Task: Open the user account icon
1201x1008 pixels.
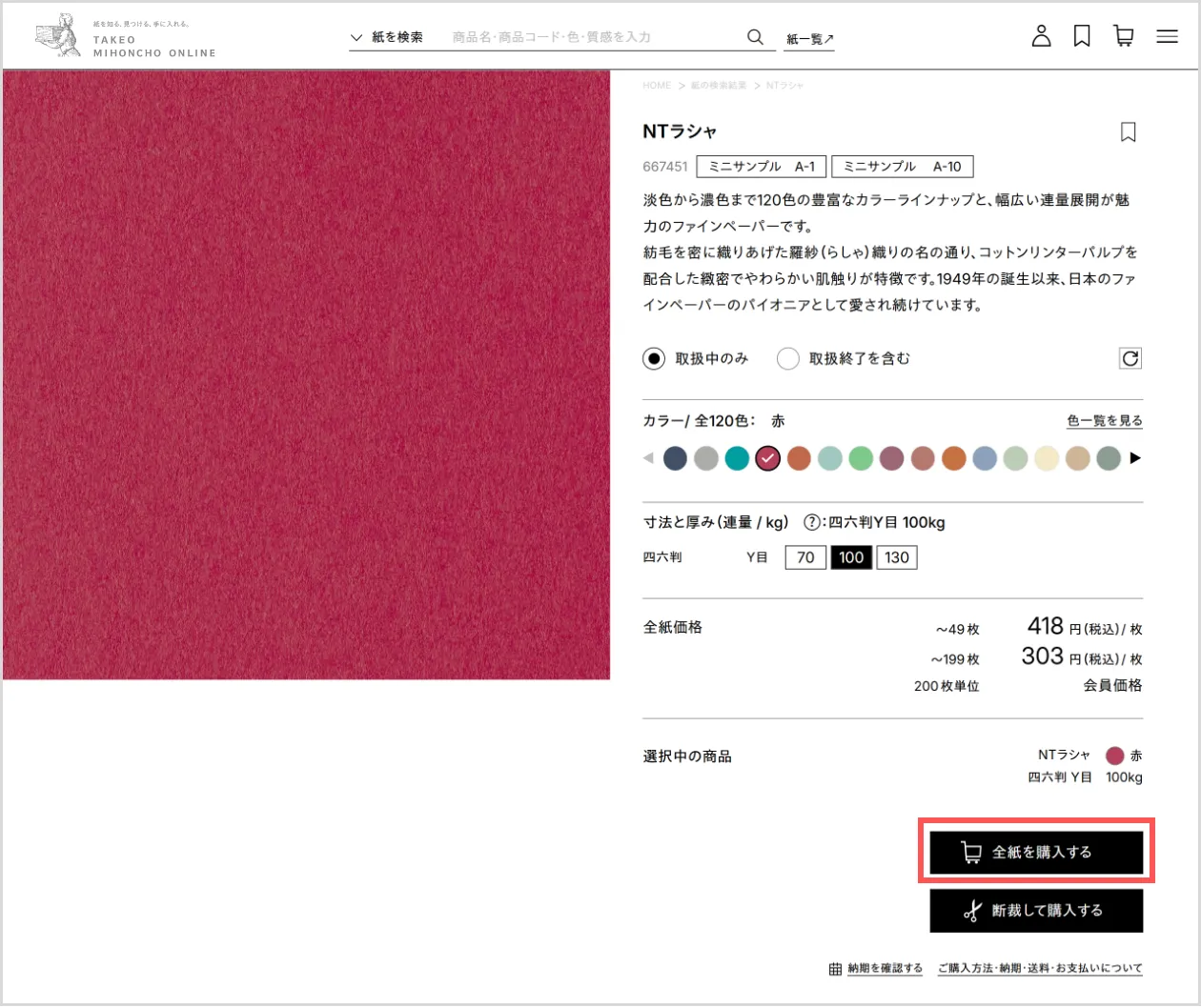Action: coord(1041,36)
